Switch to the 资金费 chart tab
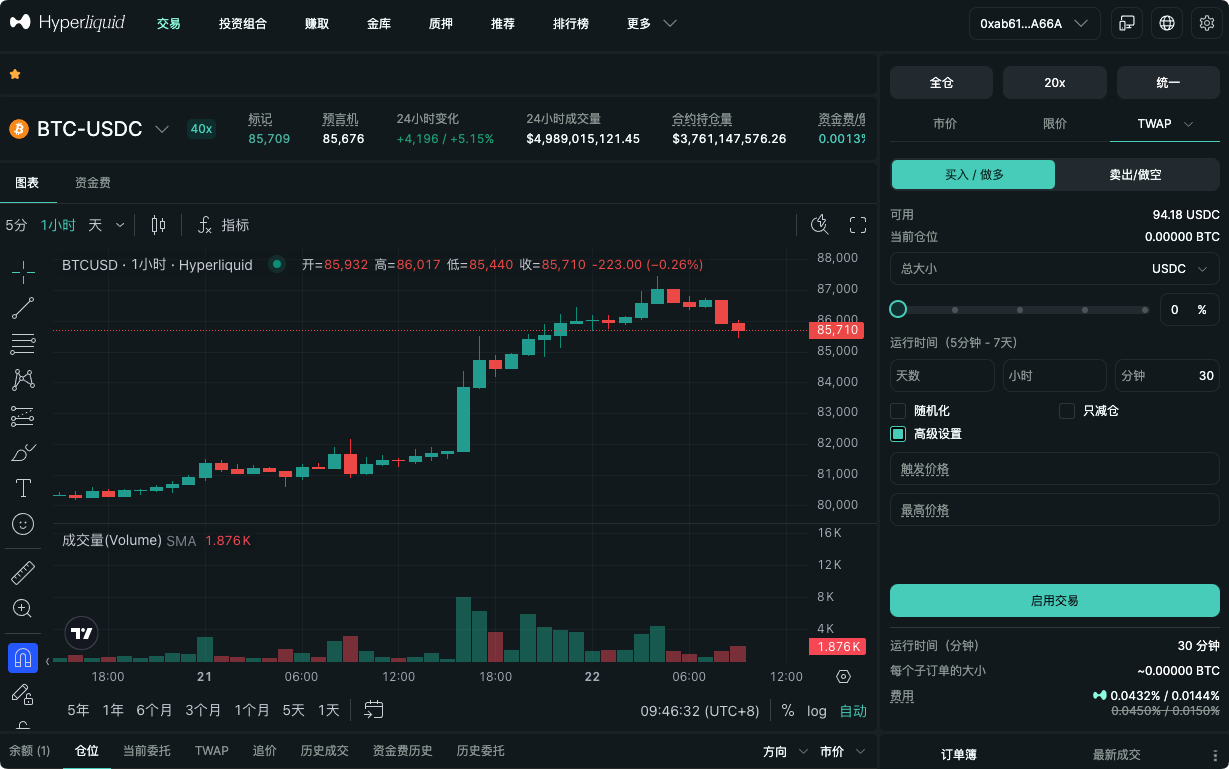 click(92, 183)
